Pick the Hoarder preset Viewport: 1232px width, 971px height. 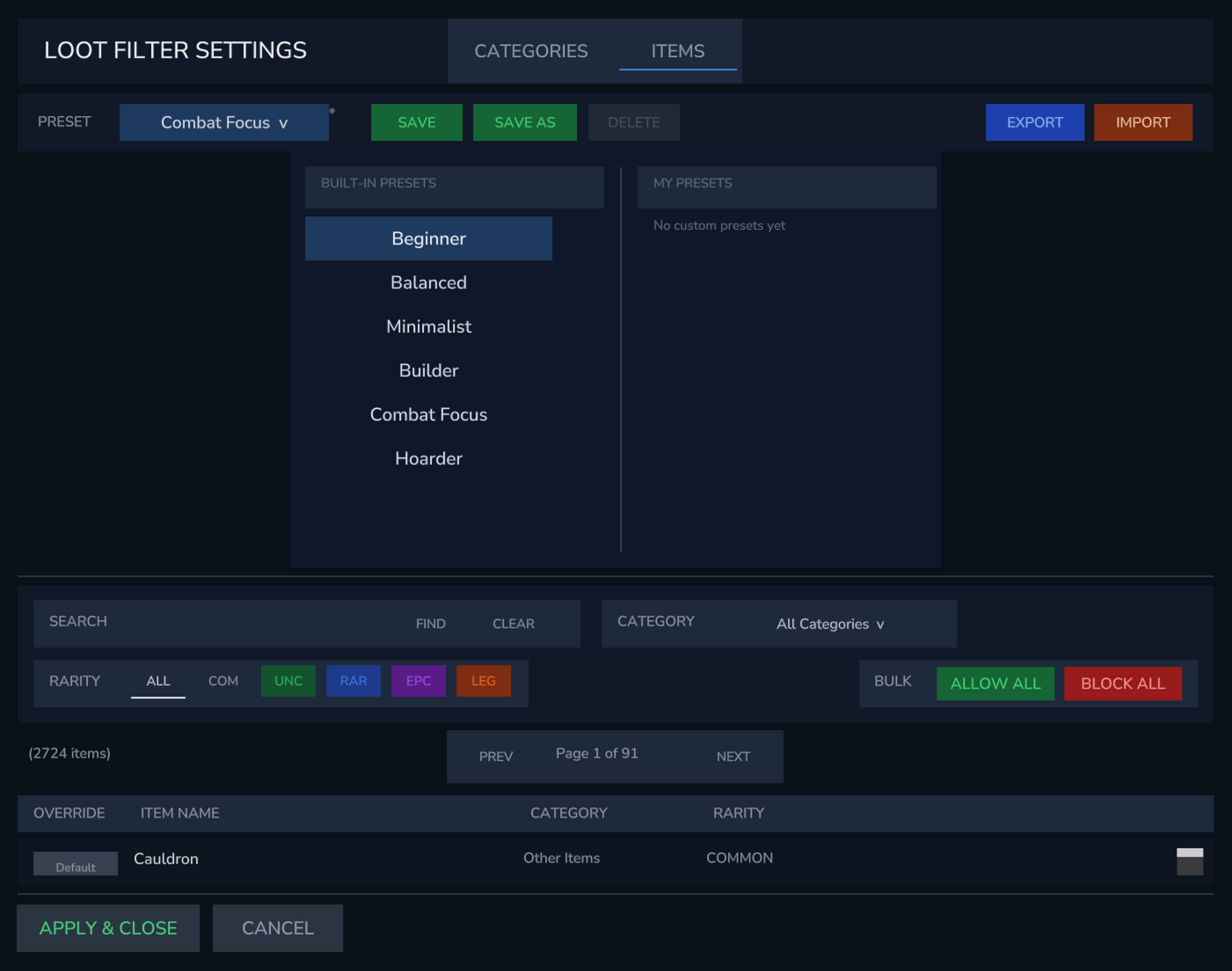428,458
